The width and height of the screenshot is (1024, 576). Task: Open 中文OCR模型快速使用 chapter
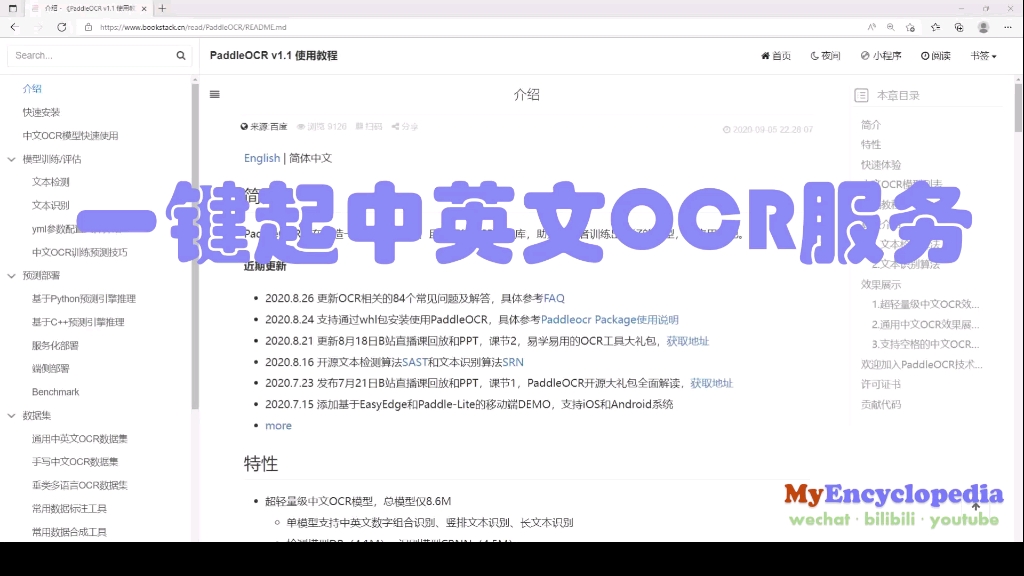coord(71,136)
